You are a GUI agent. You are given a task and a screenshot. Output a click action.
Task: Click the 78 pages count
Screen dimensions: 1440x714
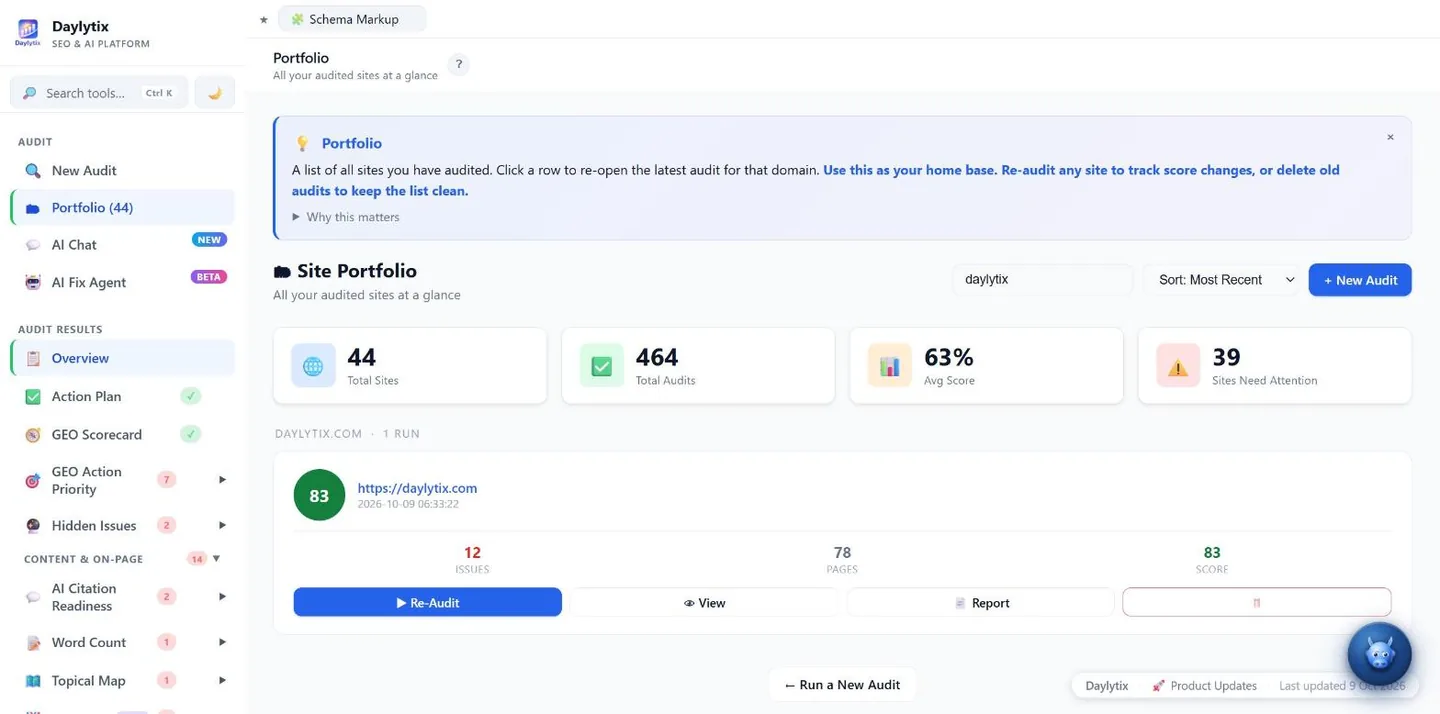(x=842, y=552)
